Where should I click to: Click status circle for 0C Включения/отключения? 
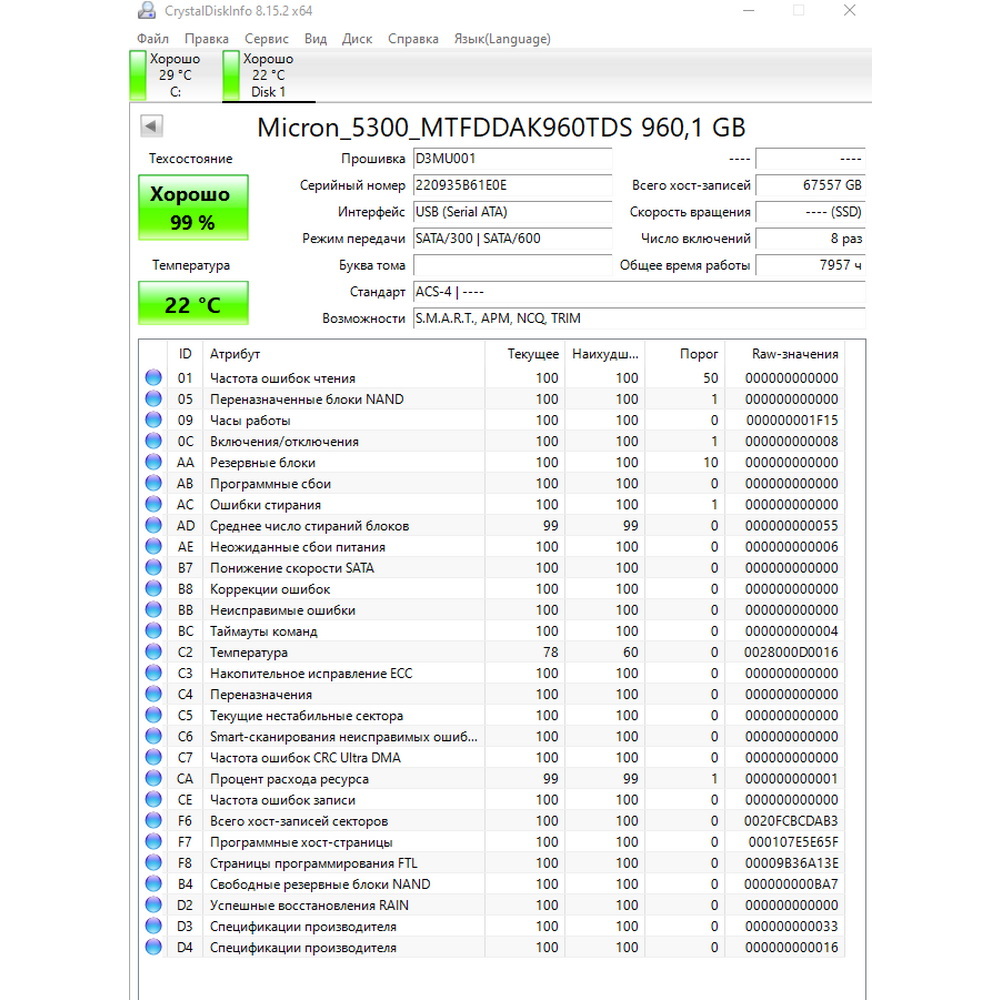pyautogui.click(x=154, y=441)
